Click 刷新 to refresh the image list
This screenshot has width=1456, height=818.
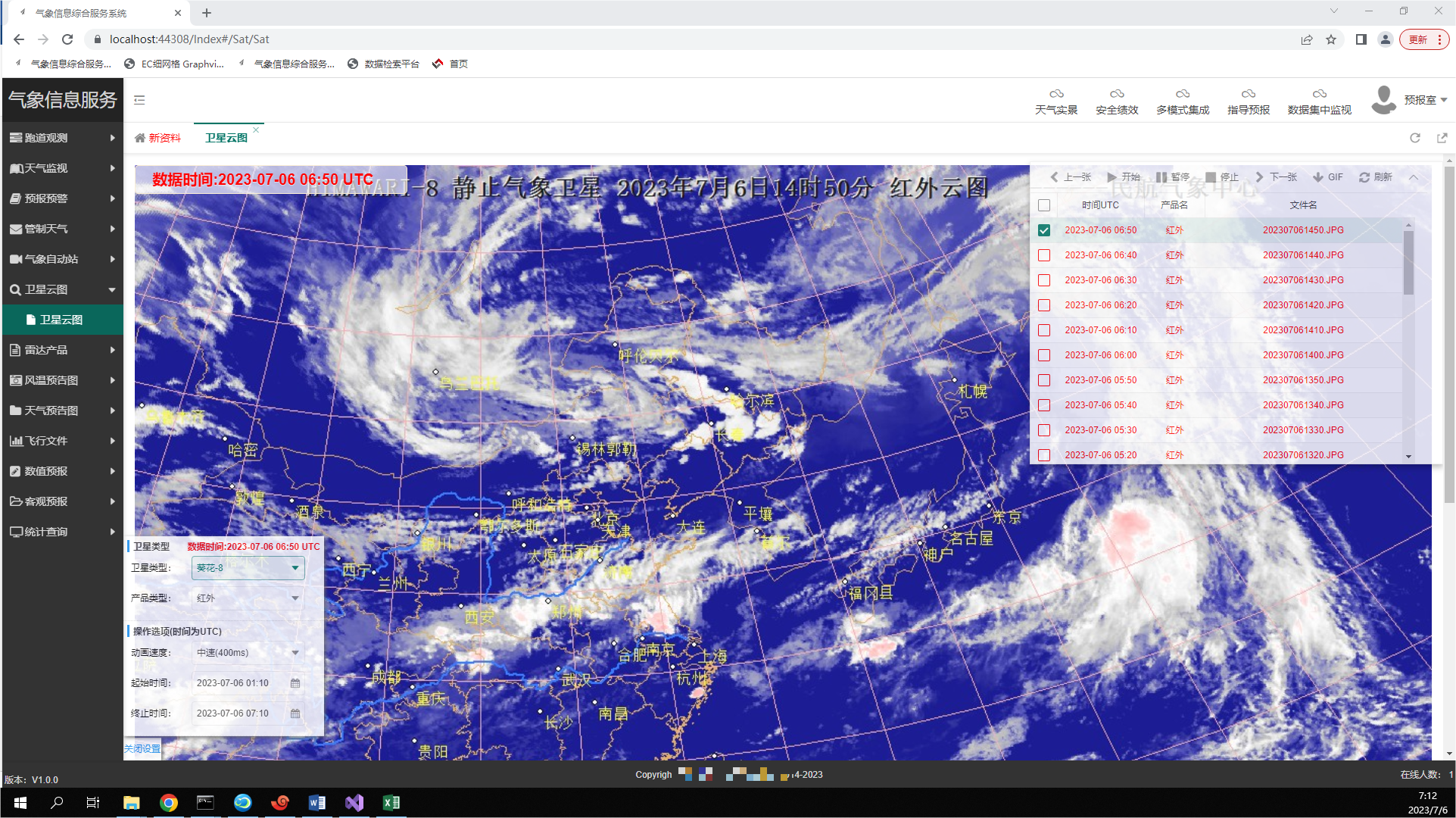click(x=1376, y=177)
